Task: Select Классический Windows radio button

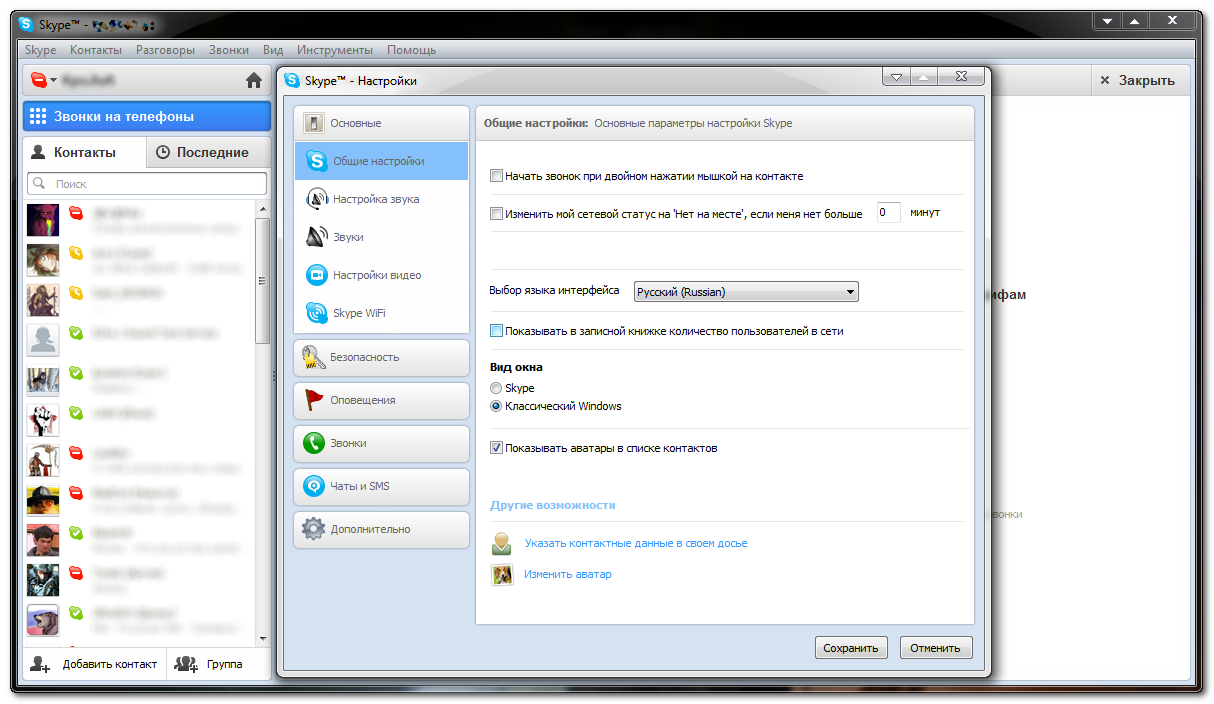Action: [496, 406]
